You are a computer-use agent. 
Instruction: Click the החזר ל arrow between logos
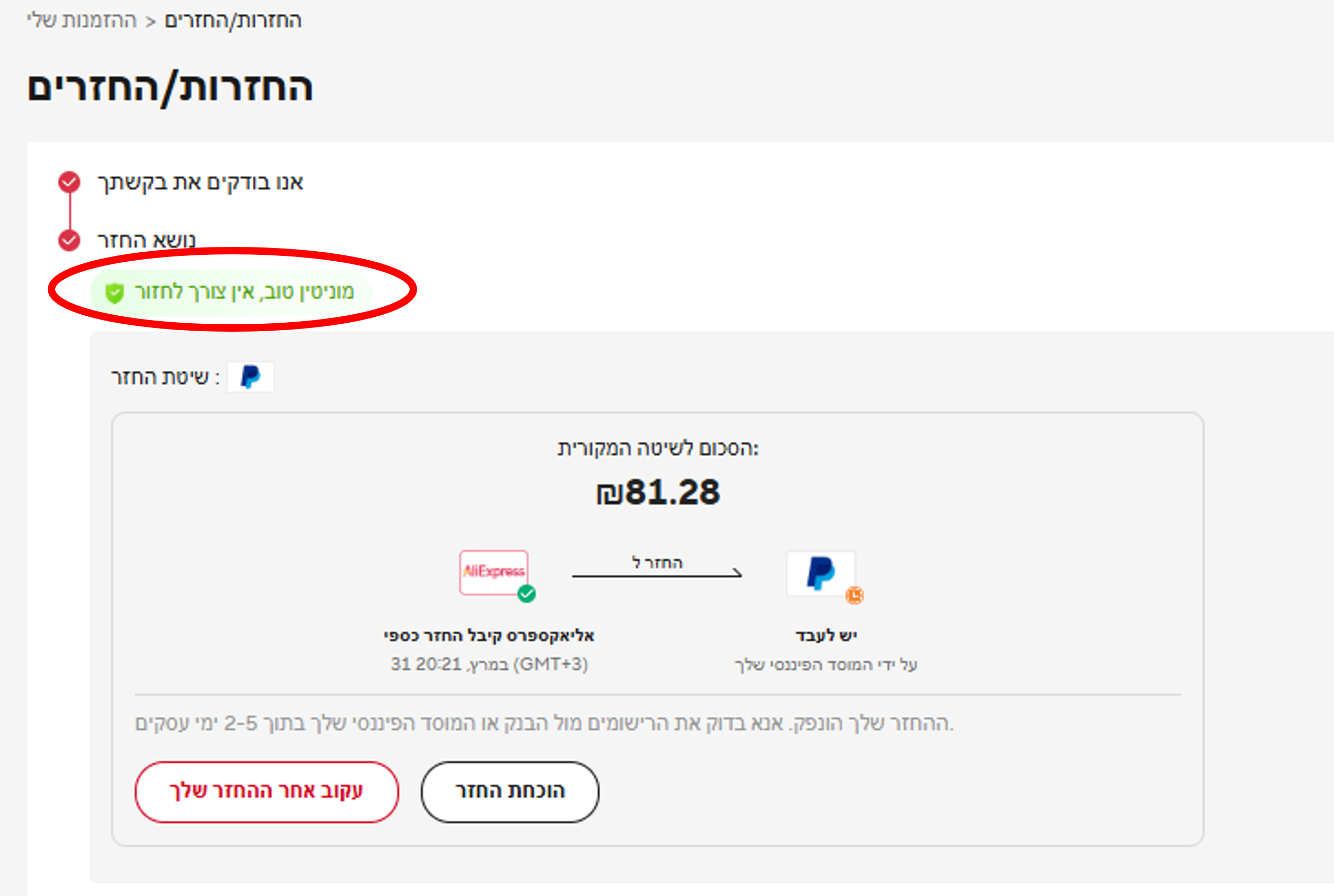coord(657,573)
